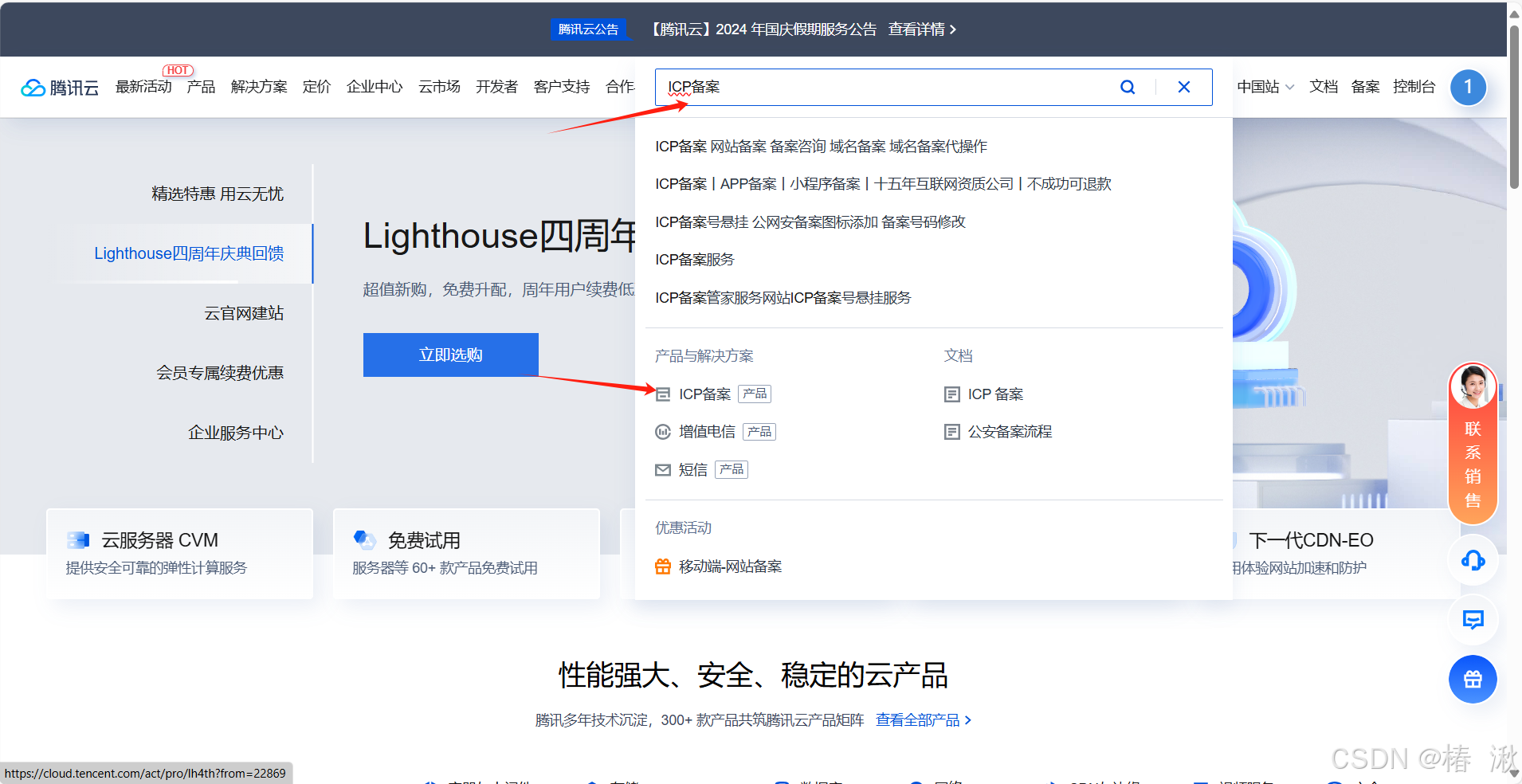Click the orange gift icon beside 移动端-网站备案
1522x784 pixels.
pyautogui.click(x=663, y=566)
